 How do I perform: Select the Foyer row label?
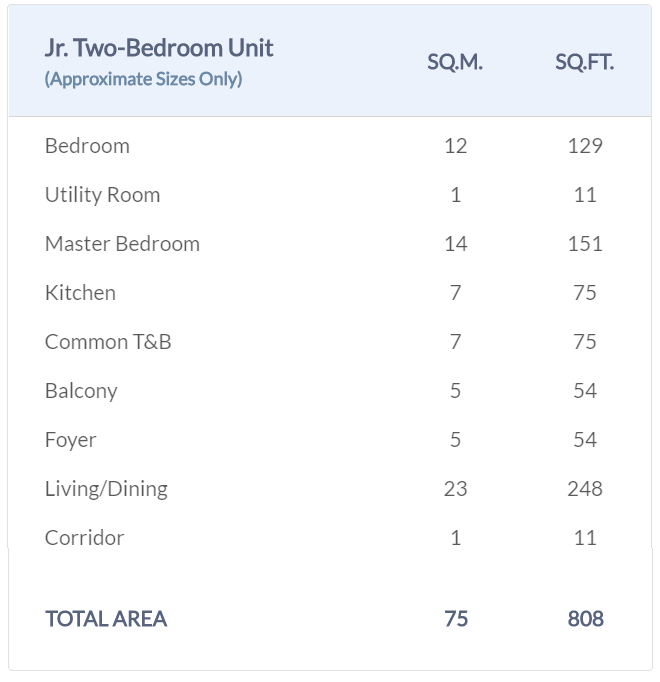tap(70, 440)
